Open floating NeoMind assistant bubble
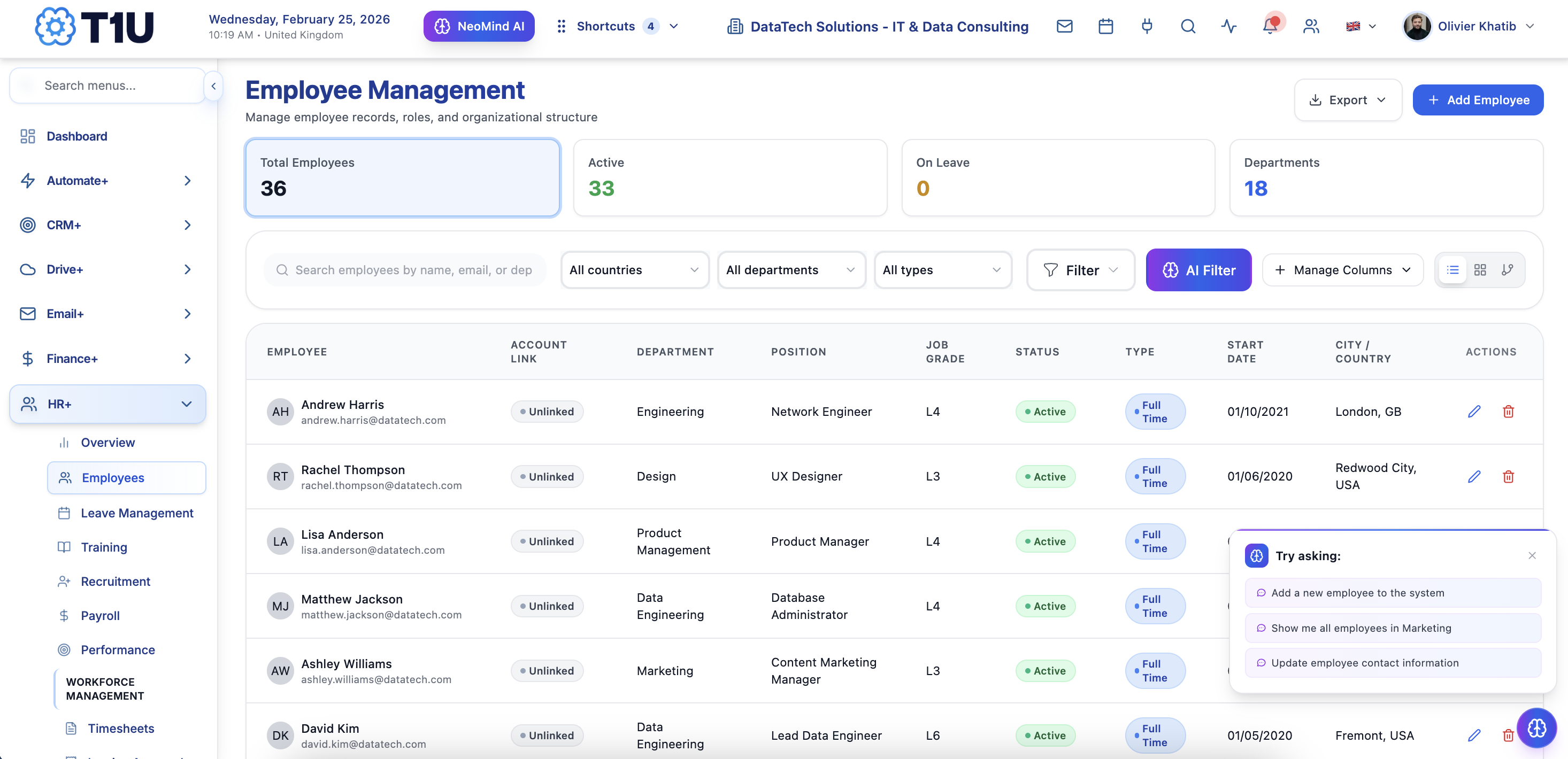This screenshot has height=759, width=1568. coord(1536,727)
